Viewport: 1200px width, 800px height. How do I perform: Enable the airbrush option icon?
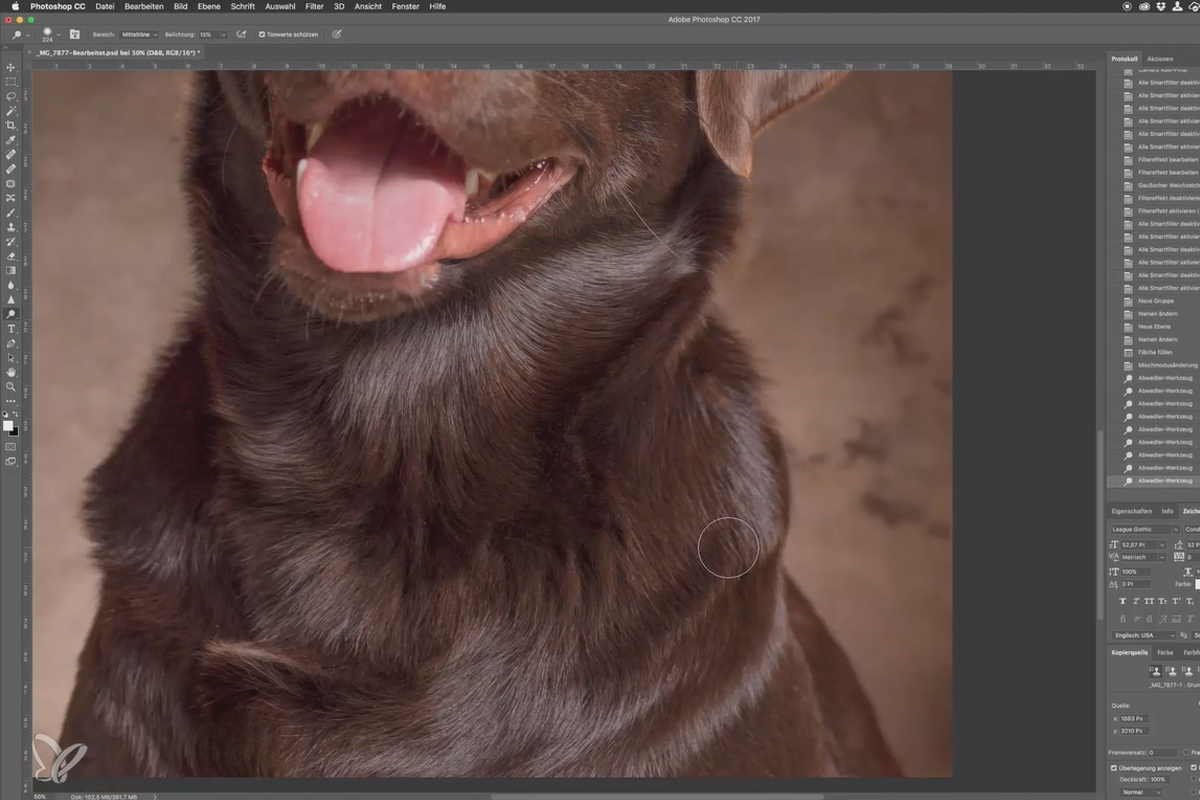point(242,34)
